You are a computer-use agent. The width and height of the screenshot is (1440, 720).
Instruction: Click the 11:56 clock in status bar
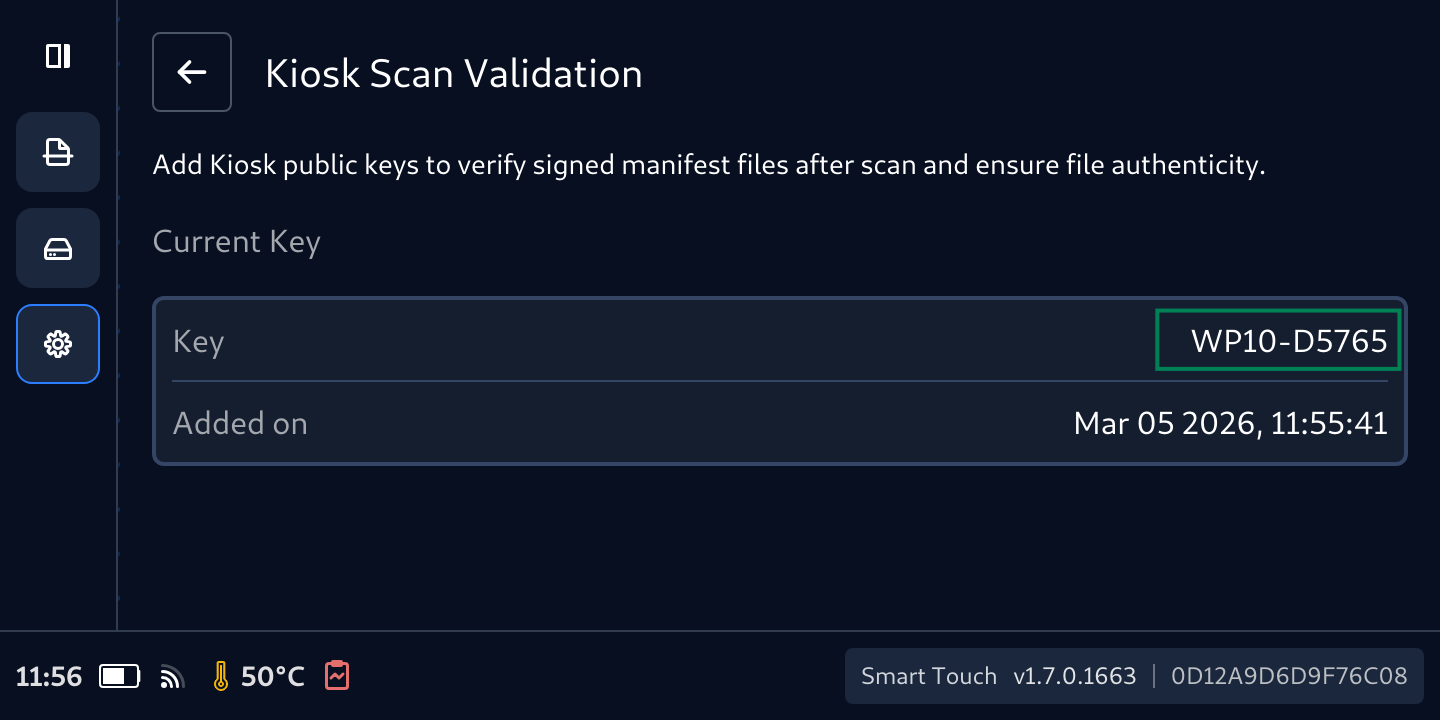click(49, 677)
